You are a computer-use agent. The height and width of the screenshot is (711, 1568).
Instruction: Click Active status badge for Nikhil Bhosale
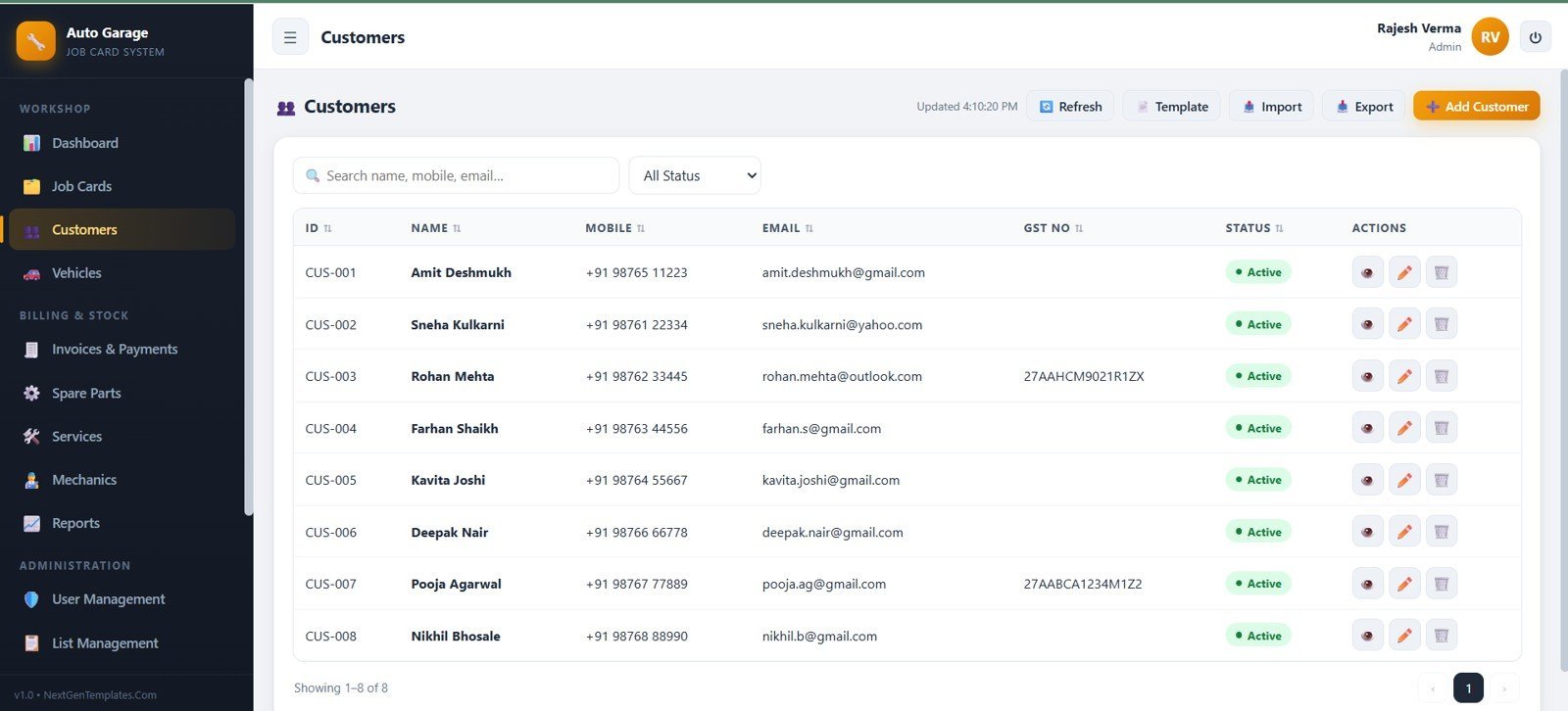1257,636
